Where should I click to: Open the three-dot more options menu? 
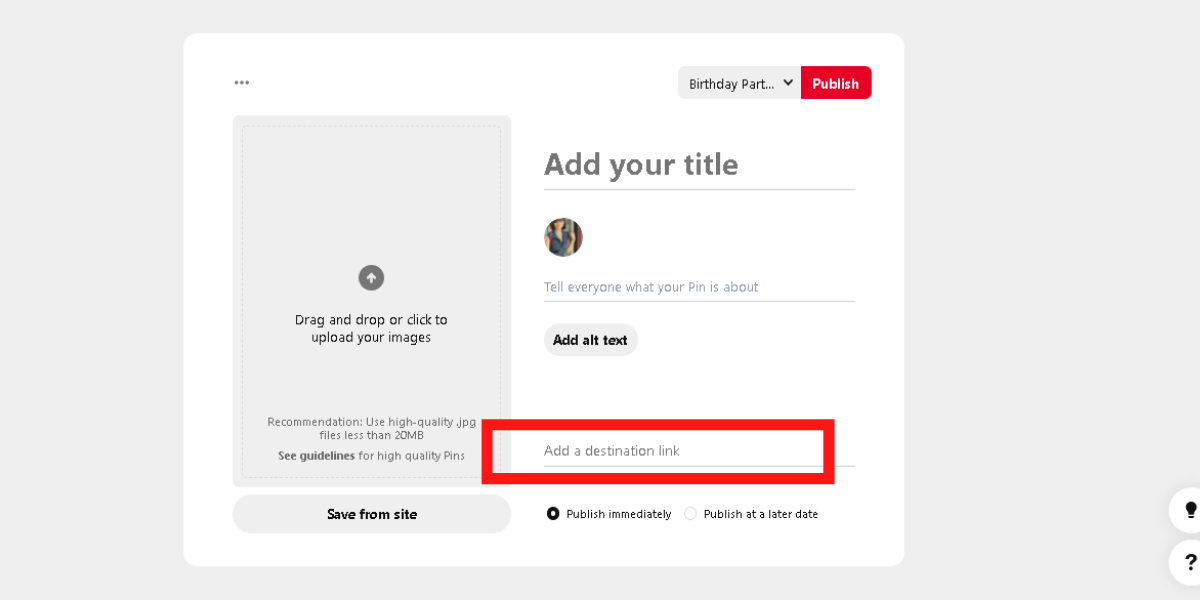pos(242,83)
